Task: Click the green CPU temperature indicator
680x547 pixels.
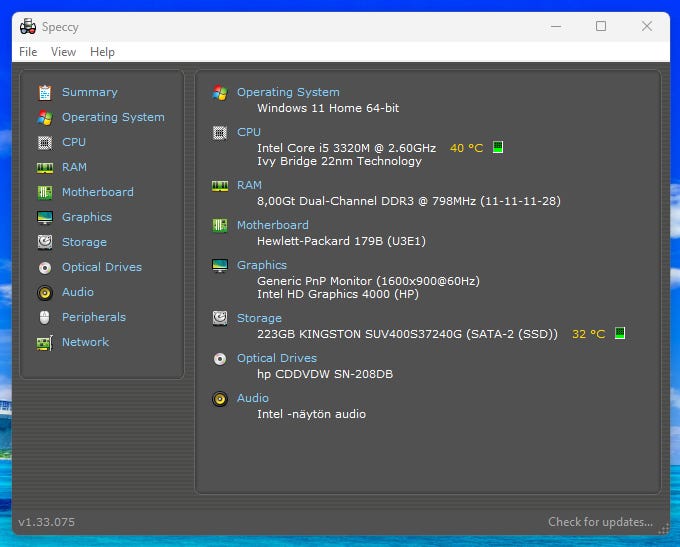Action: click(x=498, y=147)
